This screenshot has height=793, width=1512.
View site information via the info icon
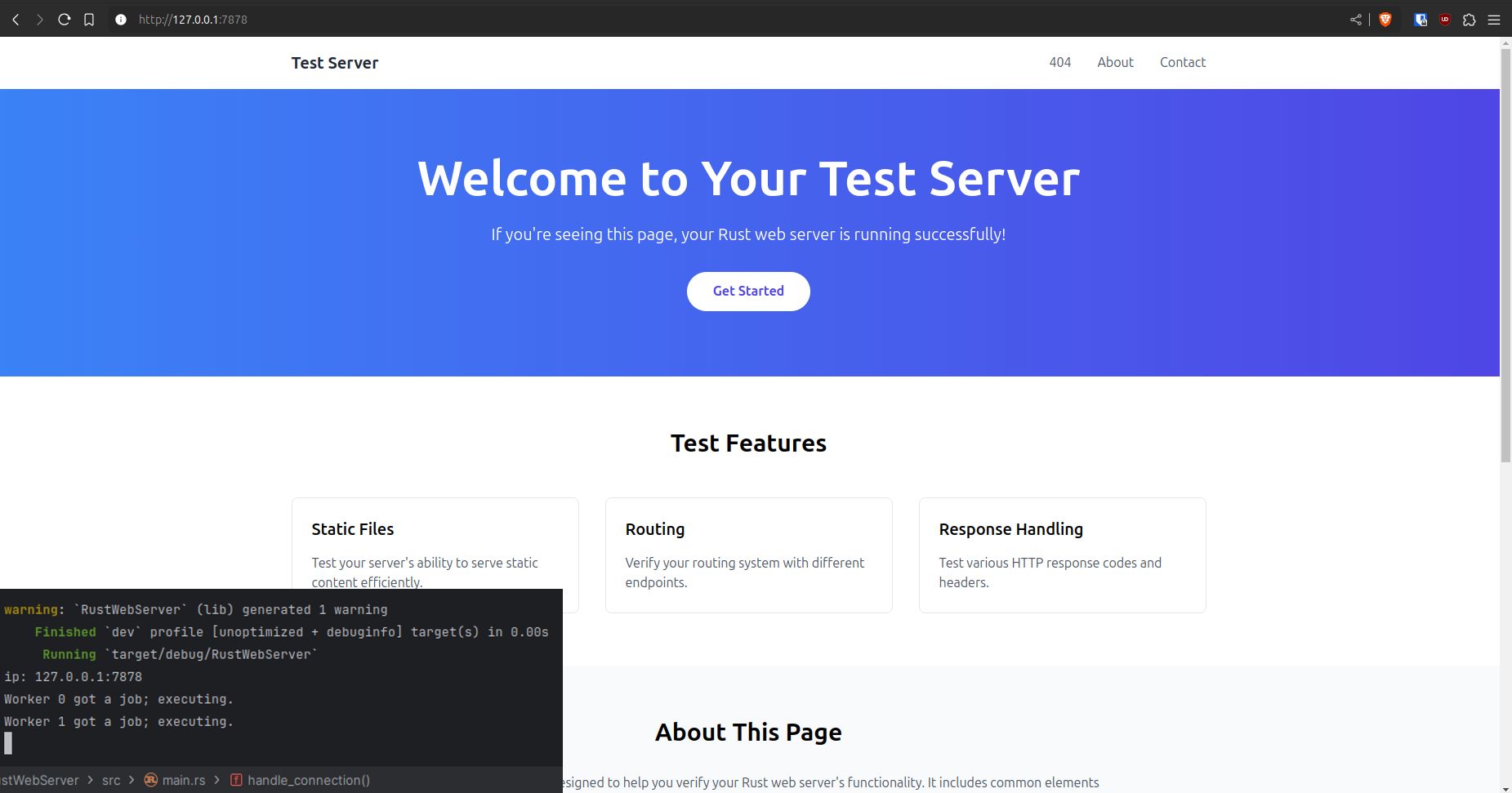(x=121, y=20)
